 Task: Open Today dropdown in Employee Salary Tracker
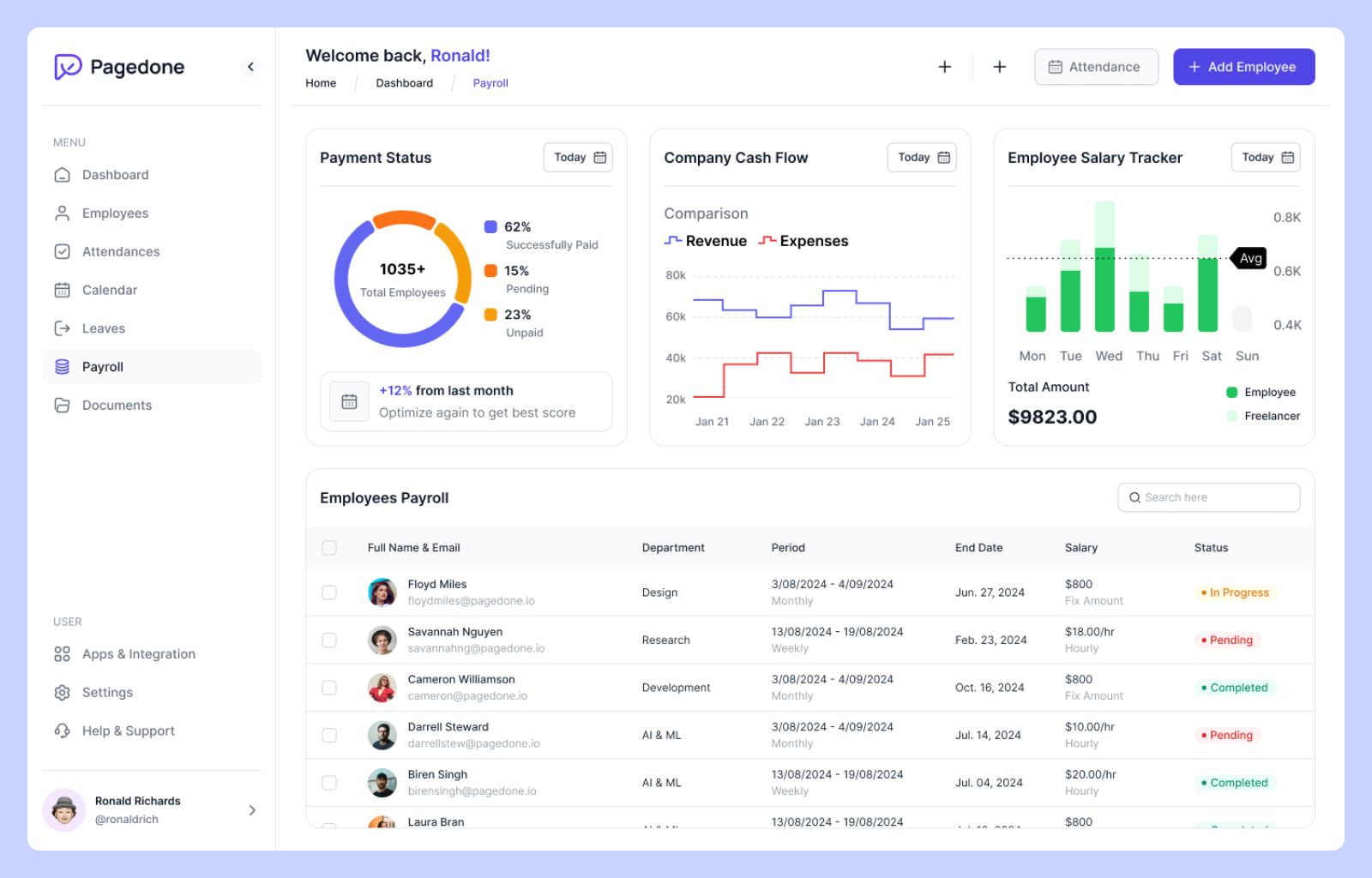point(1266,158)
